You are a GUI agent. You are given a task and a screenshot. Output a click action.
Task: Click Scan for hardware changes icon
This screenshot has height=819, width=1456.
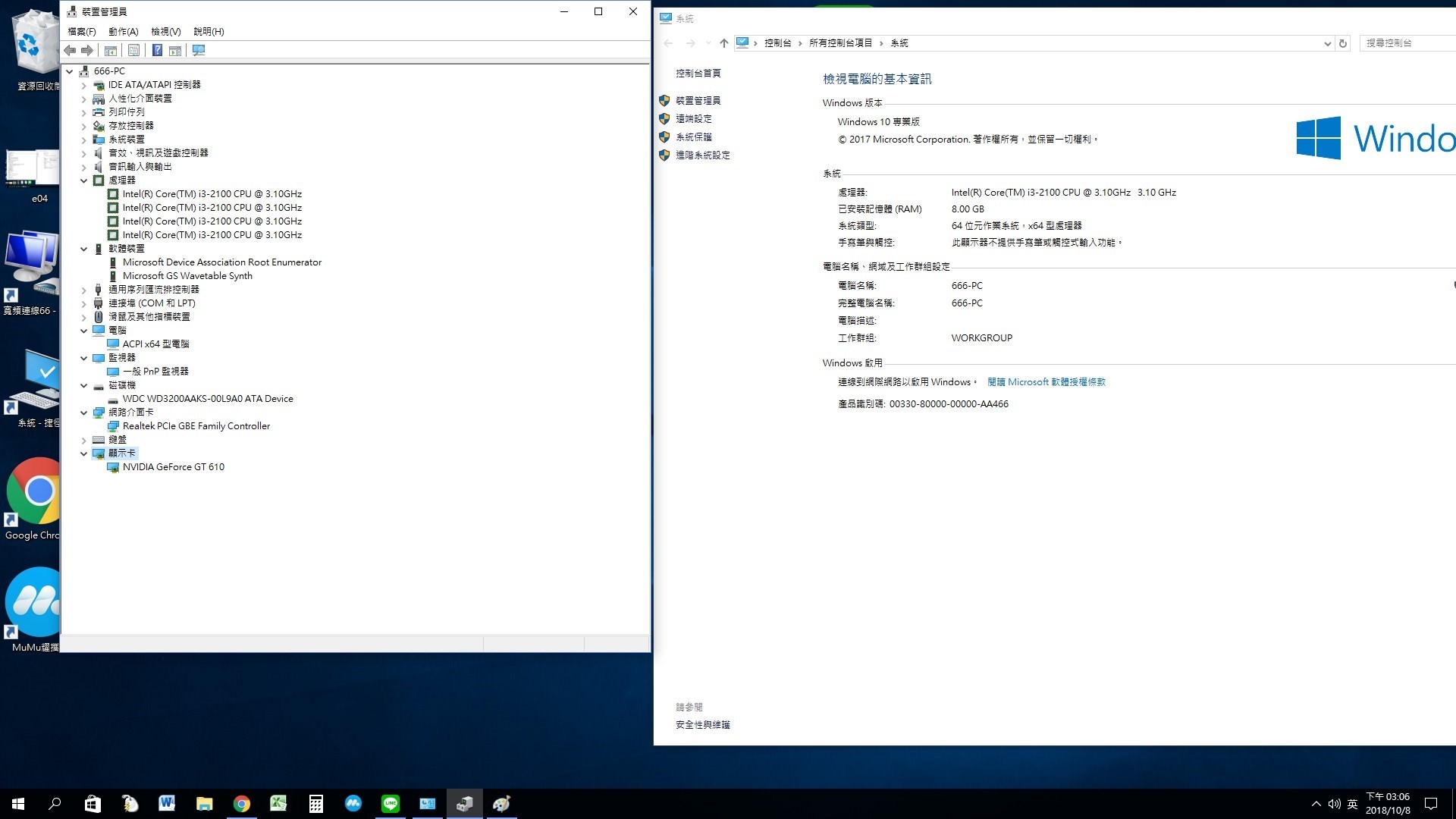click(x=199, y=50)
